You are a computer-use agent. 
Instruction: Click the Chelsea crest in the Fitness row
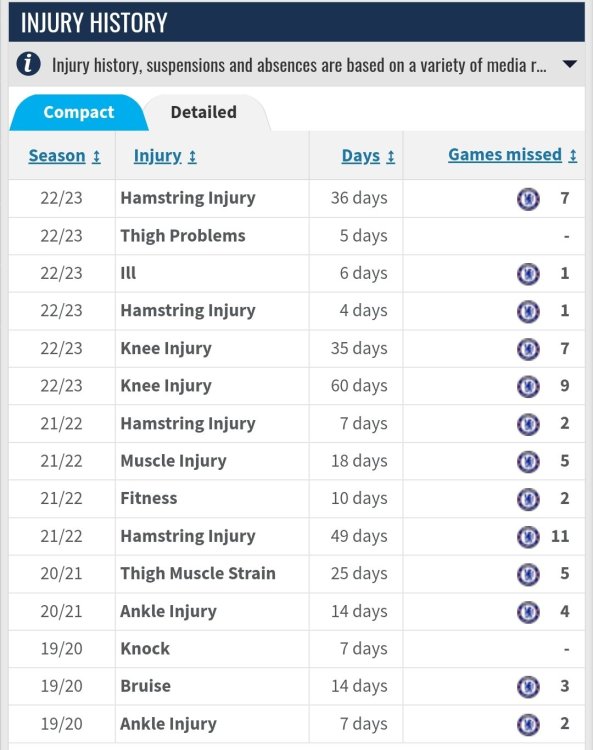[x=528, y=499]
